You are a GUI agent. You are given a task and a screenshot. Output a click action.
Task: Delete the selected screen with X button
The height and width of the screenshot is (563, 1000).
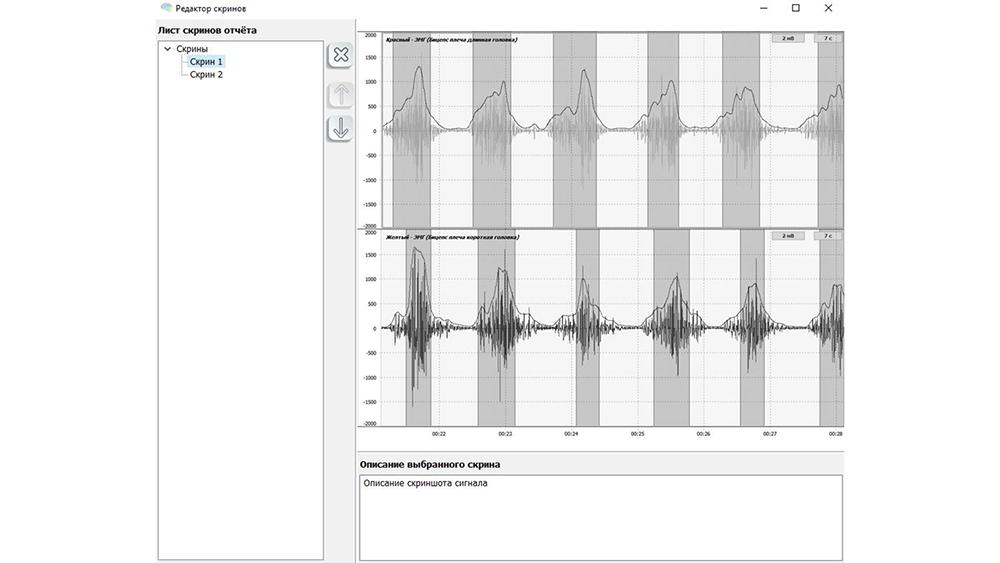click(341, 55)
